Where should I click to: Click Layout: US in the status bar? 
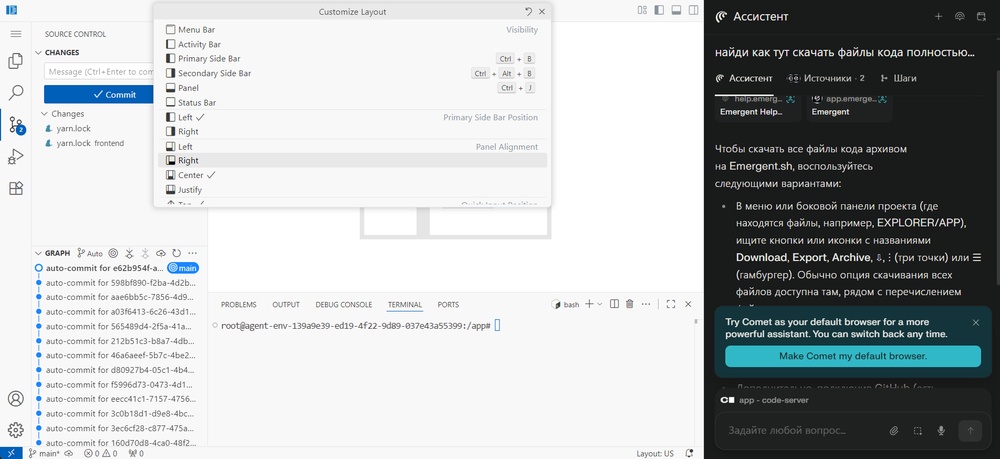tap(654, 453)
